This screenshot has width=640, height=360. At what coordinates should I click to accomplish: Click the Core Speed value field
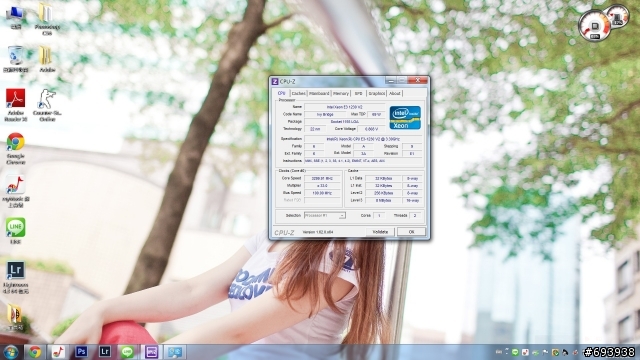(x=322, y=178)
